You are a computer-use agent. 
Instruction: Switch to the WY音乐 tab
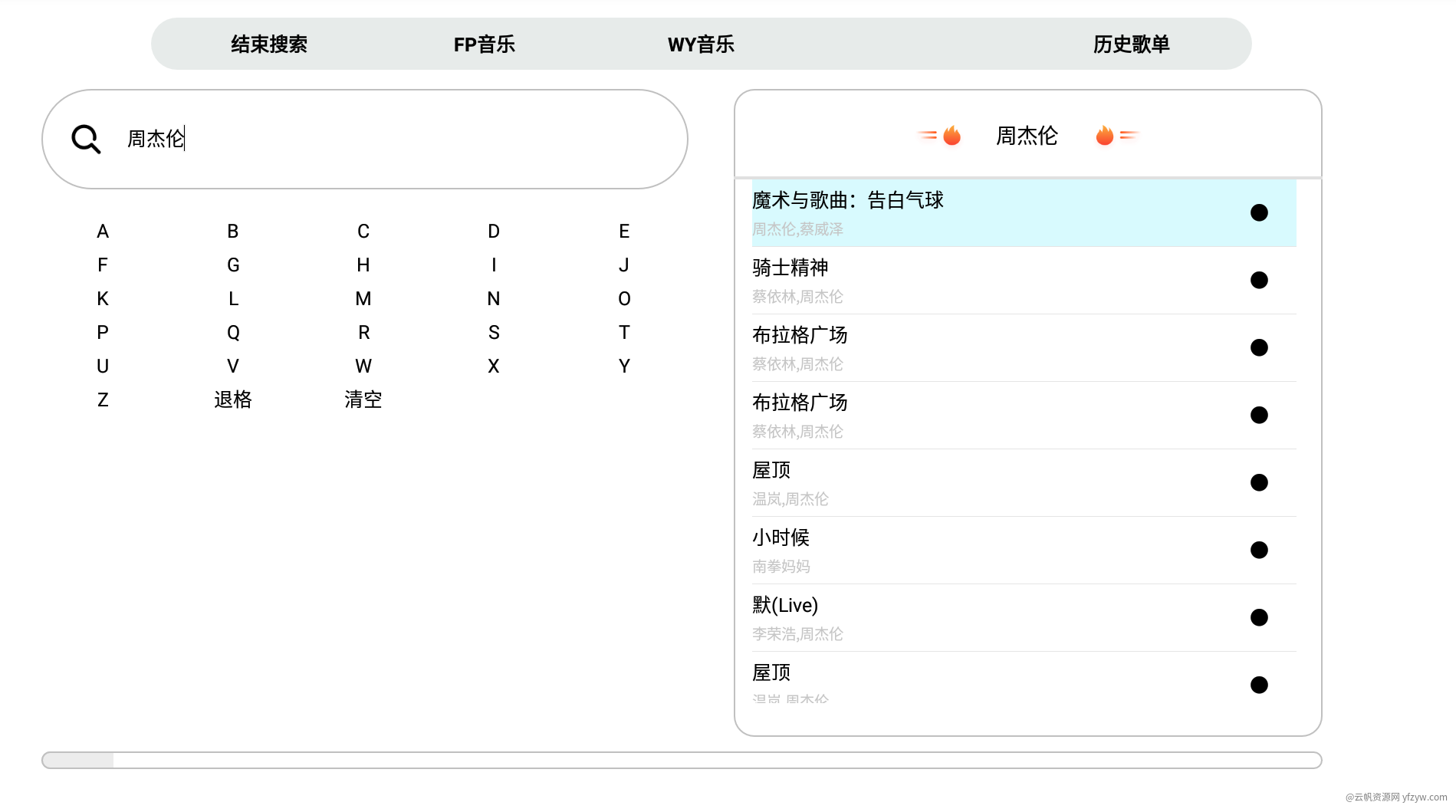(x=701, y=44)
